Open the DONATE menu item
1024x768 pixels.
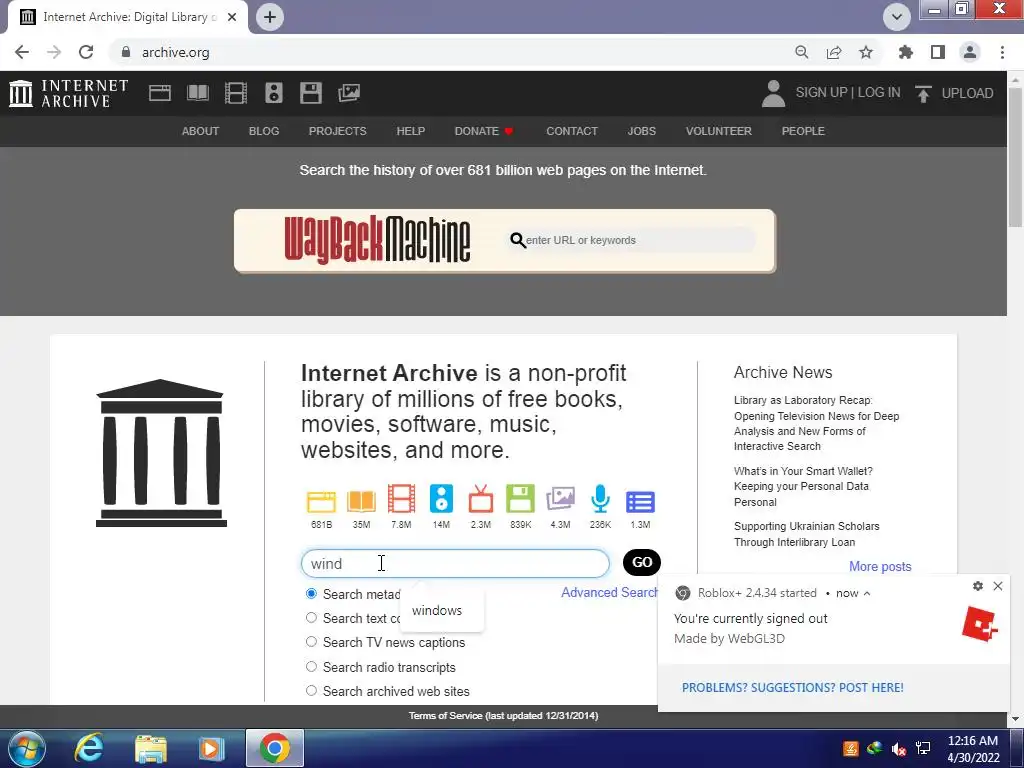(484, 131)
